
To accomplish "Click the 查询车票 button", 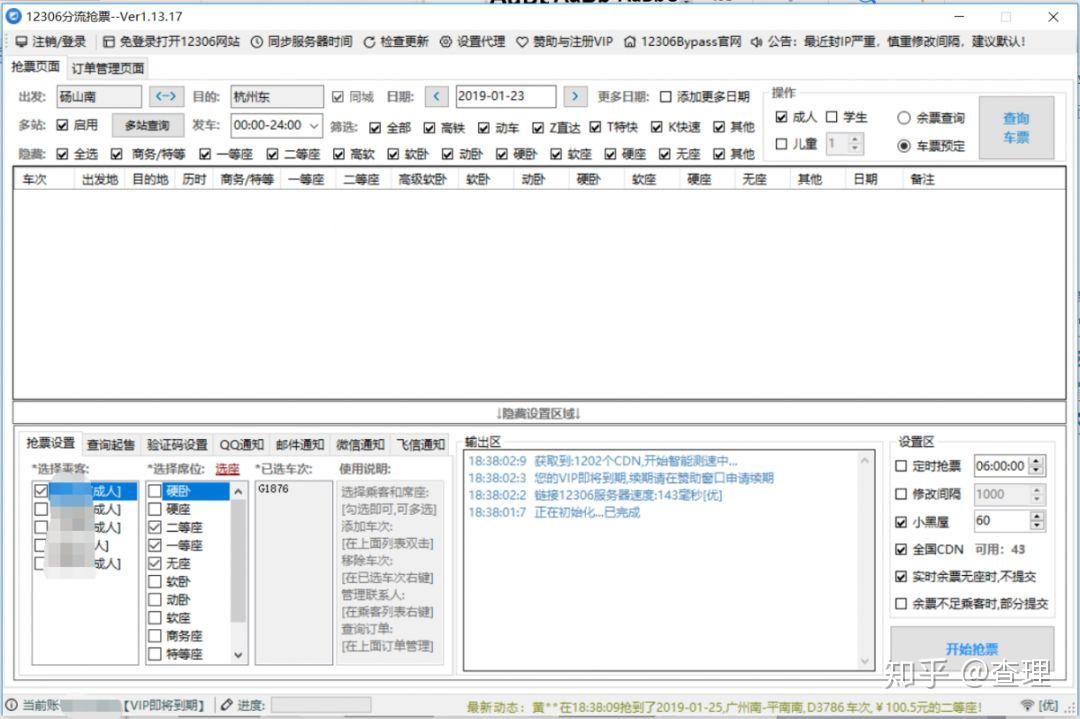I will coord(1017,127).
